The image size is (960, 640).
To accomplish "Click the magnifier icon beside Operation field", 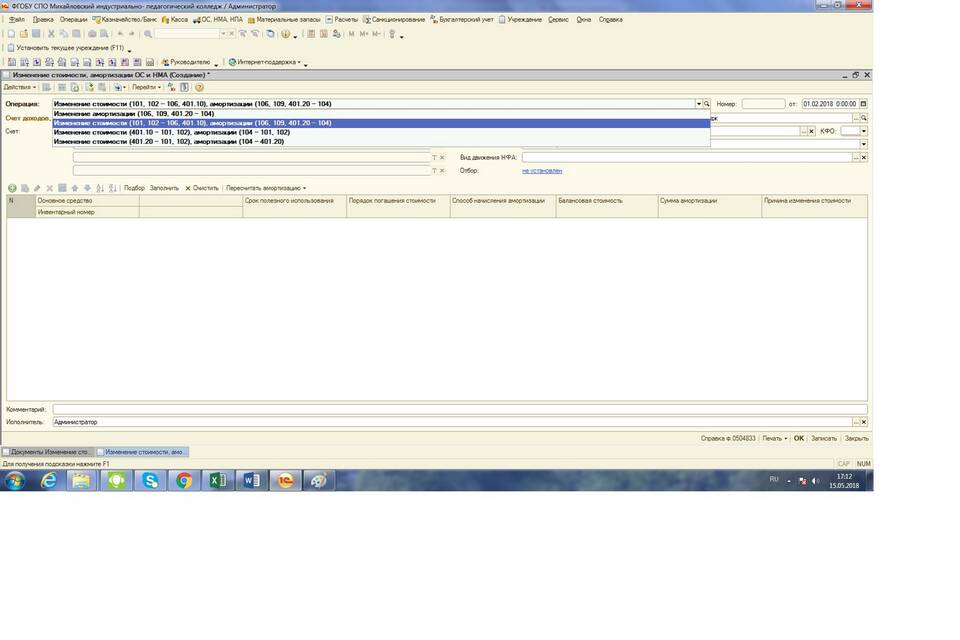I will click(706, 104).
